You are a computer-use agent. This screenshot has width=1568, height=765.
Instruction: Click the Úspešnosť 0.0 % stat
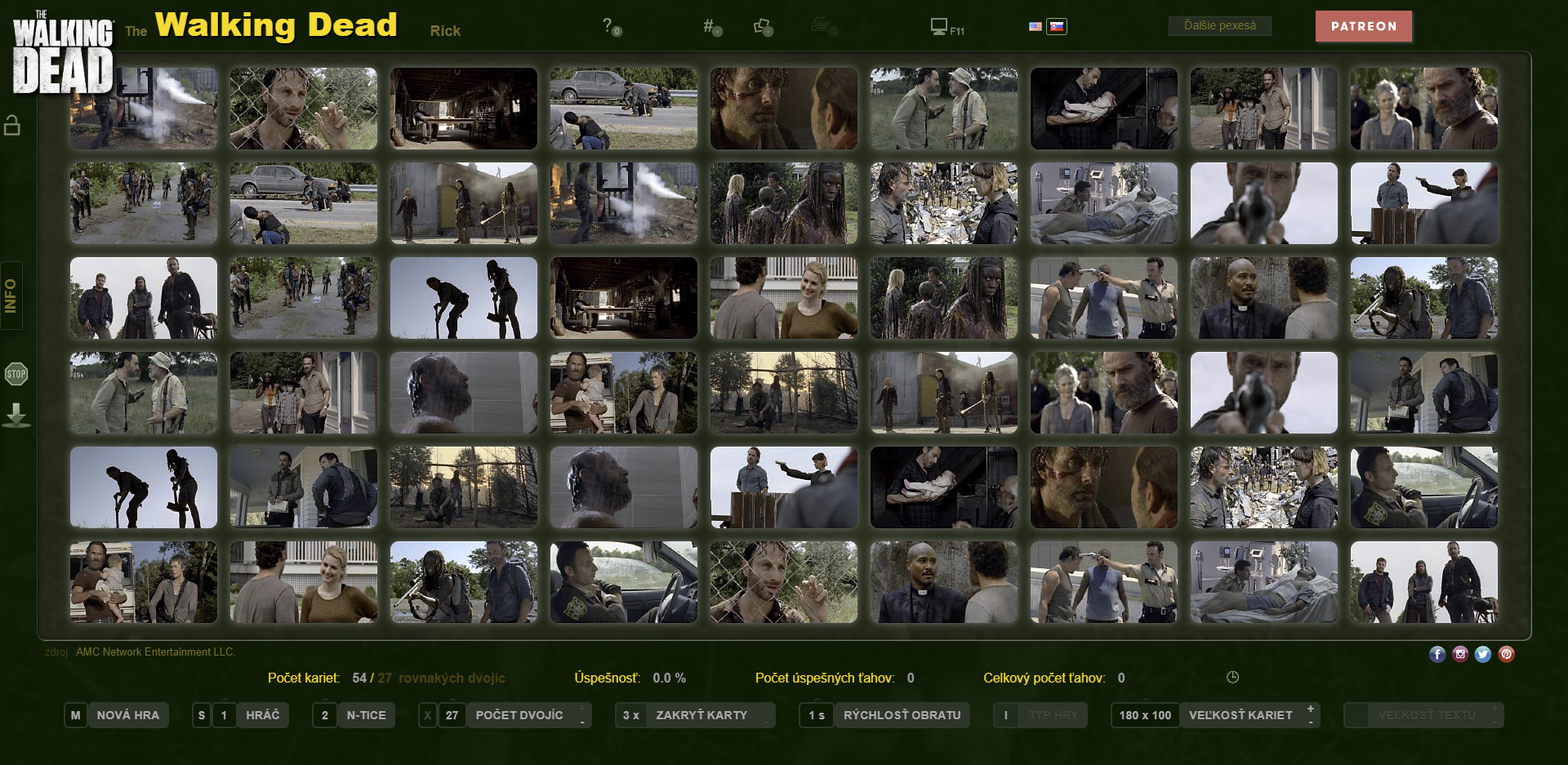[630, 678]
